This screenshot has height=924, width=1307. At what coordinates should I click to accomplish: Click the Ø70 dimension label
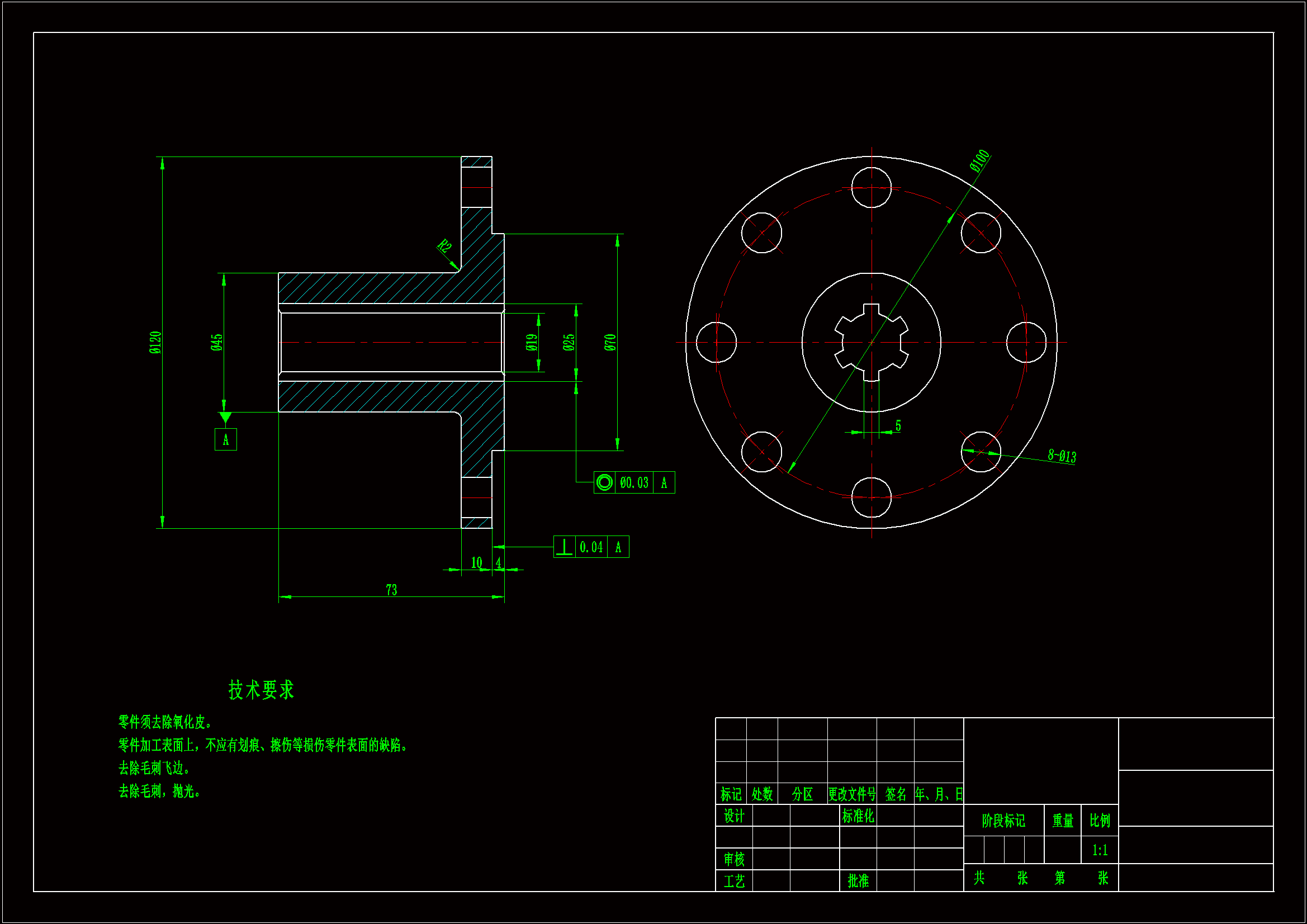click(610, 342)
